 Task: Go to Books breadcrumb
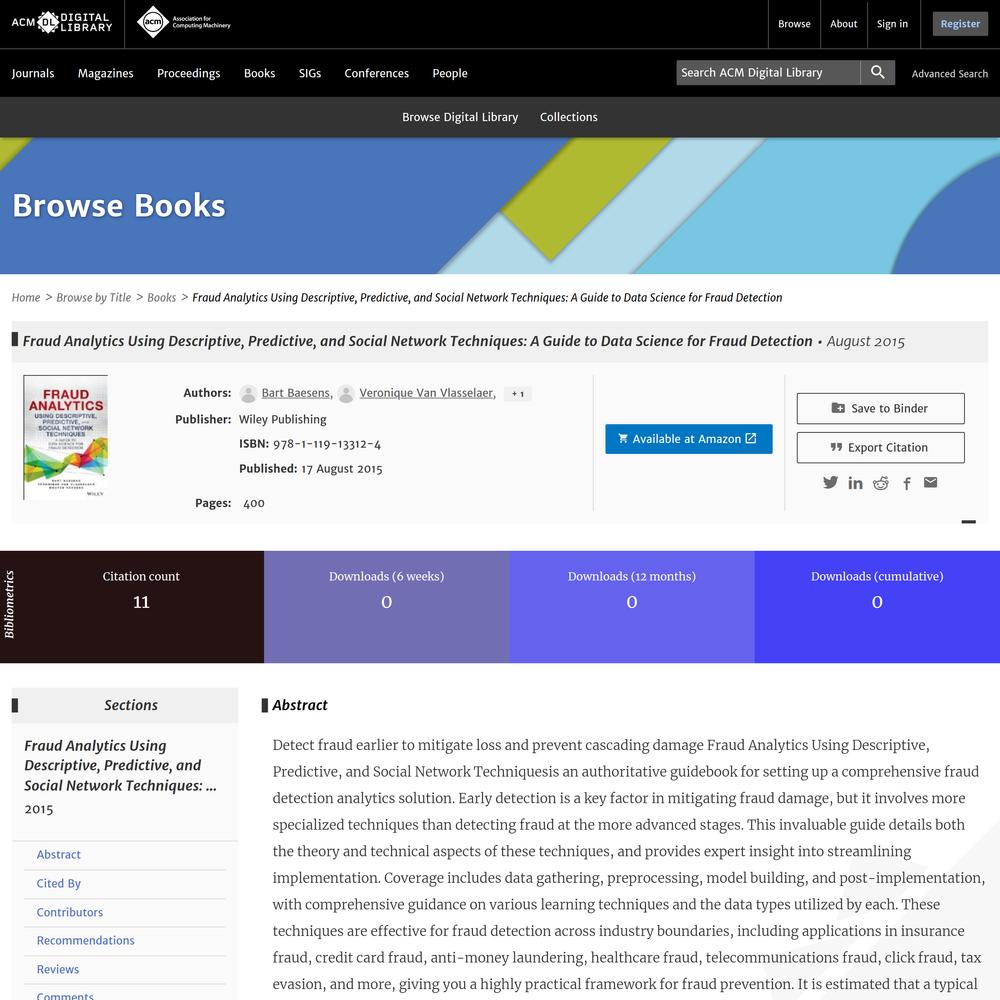pos(161,298)
